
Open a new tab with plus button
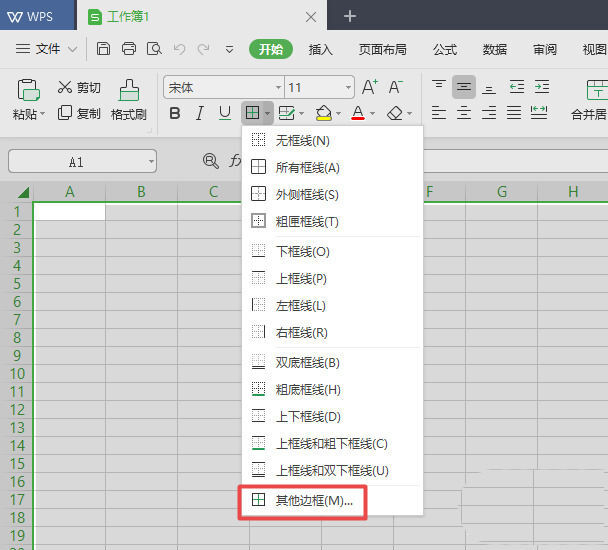tap(350, 16)
